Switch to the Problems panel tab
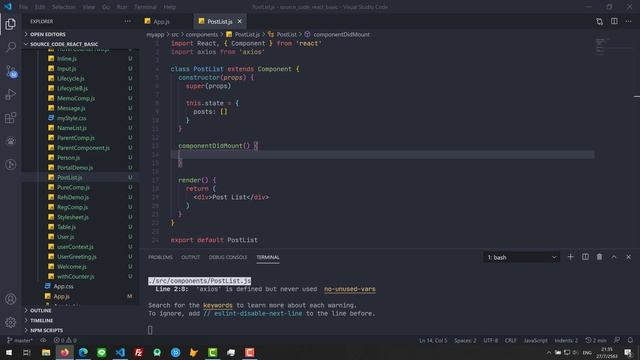 160,257
